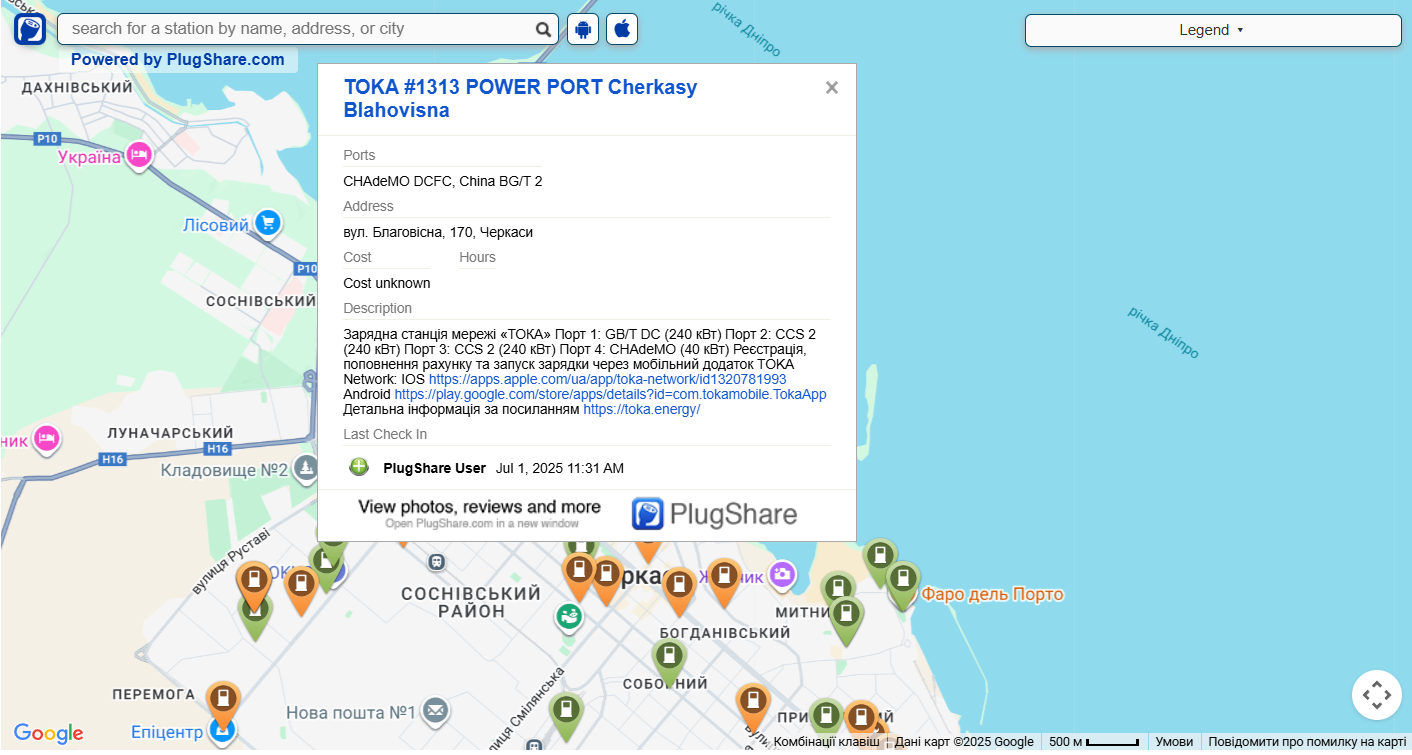Focus the station search input field
This screenshot has width=1412, height=755.
pyautogui.click(x=300, y=29)
